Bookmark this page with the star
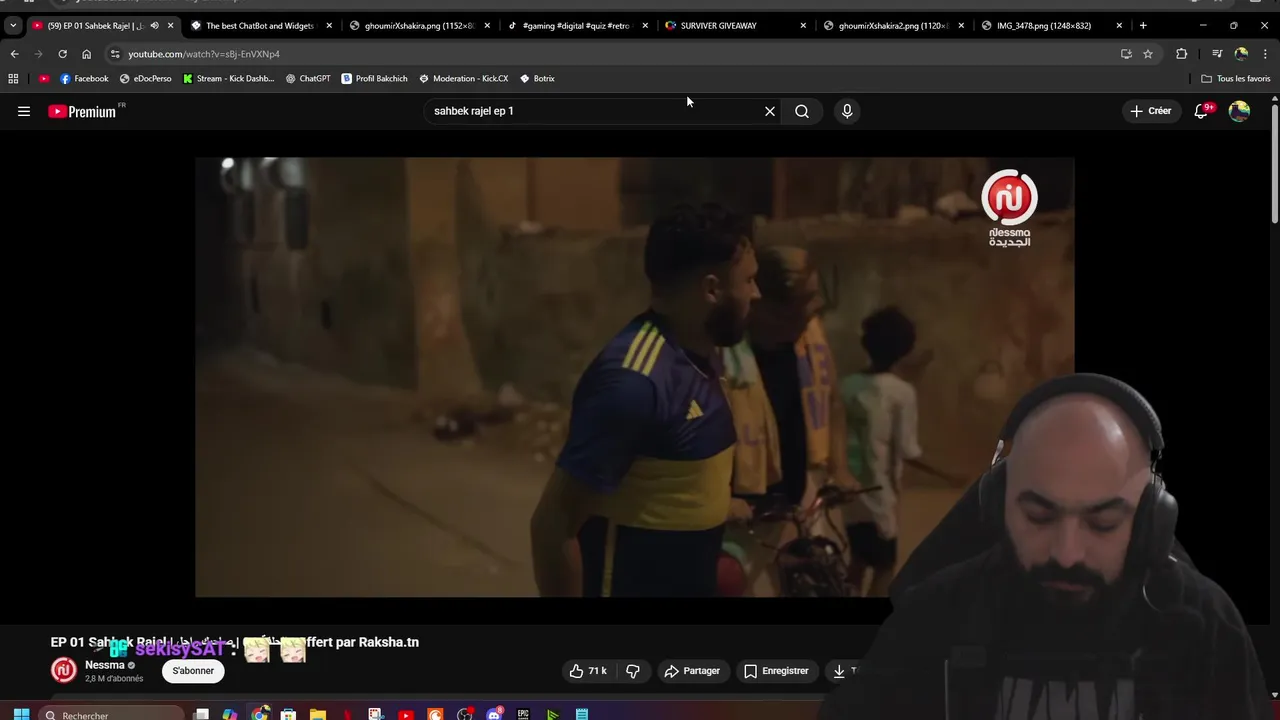 1148,54
